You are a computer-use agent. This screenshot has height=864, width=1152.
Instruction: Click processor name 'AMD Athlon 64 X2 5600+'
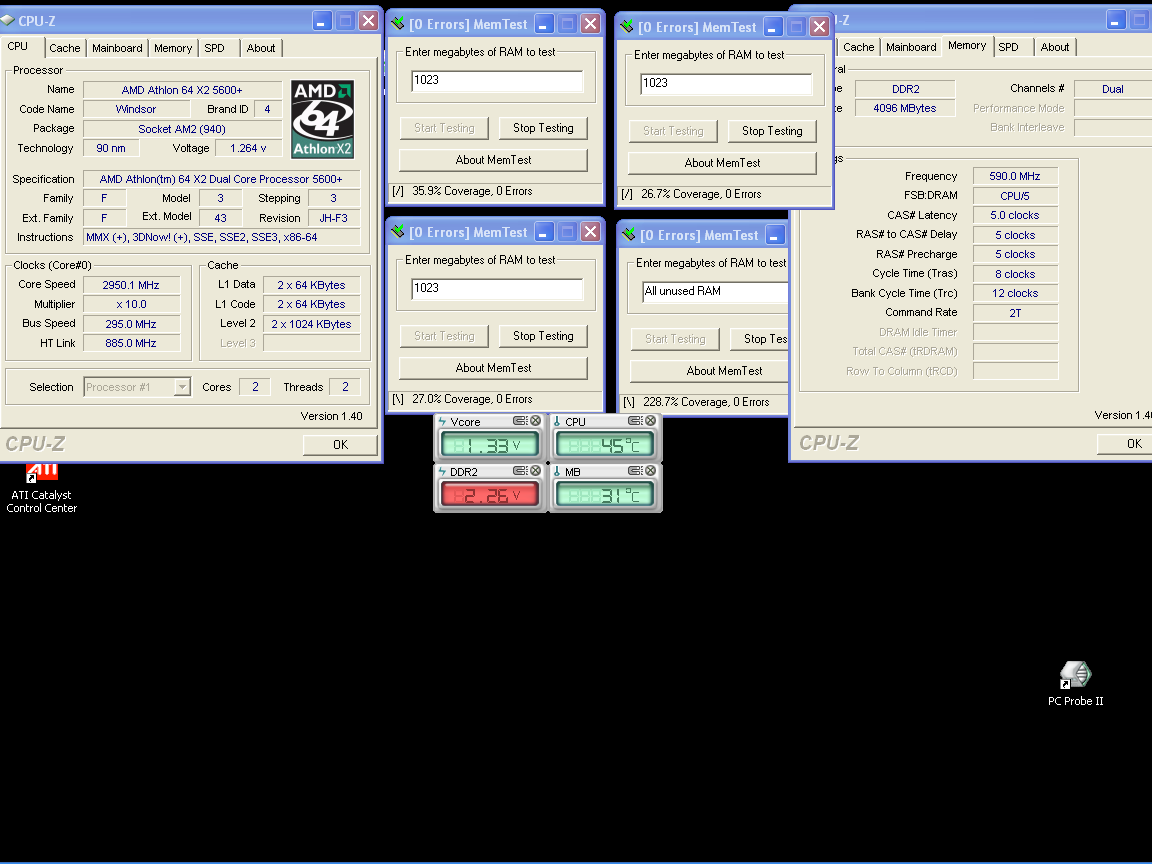182,90
